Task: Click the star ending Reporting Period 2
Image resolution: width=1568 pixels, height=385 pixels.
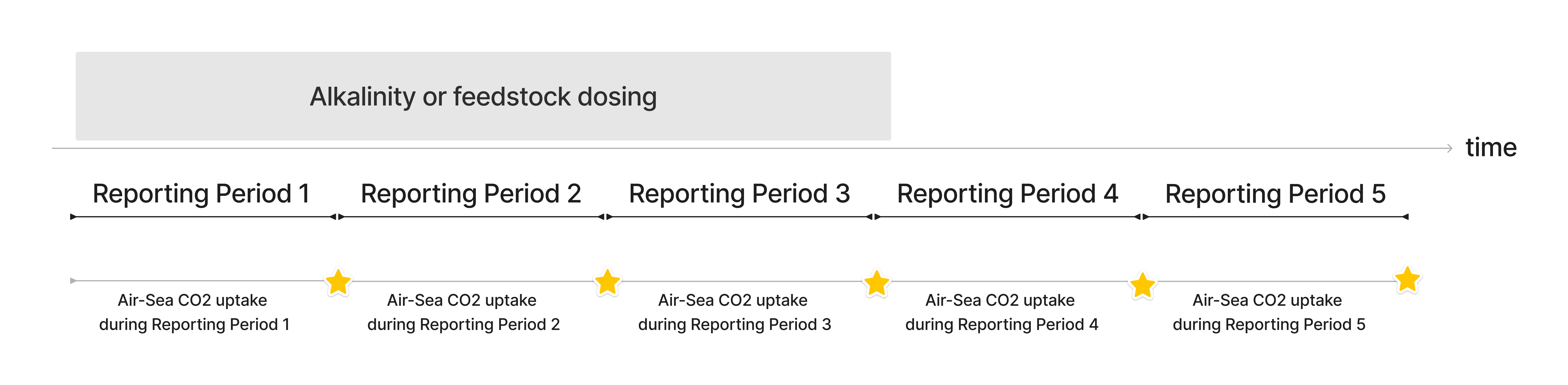Action: coord(607,282)
